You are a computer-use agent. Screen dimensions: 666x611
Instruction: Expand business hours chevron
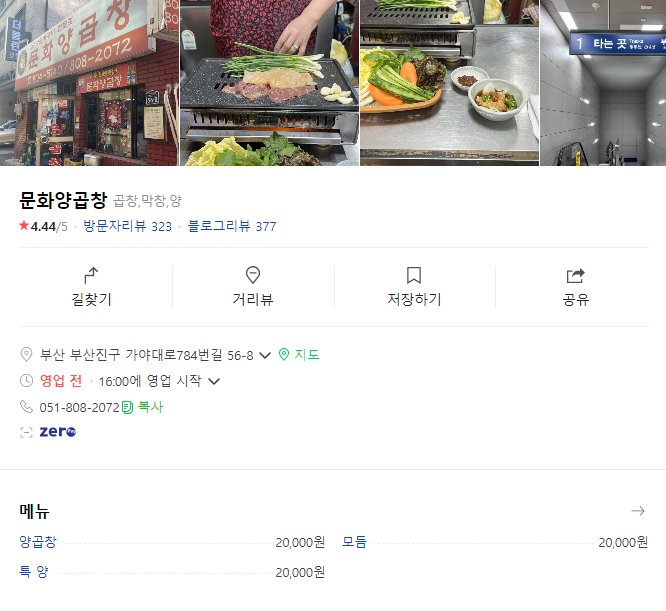(x=214, y=381)
